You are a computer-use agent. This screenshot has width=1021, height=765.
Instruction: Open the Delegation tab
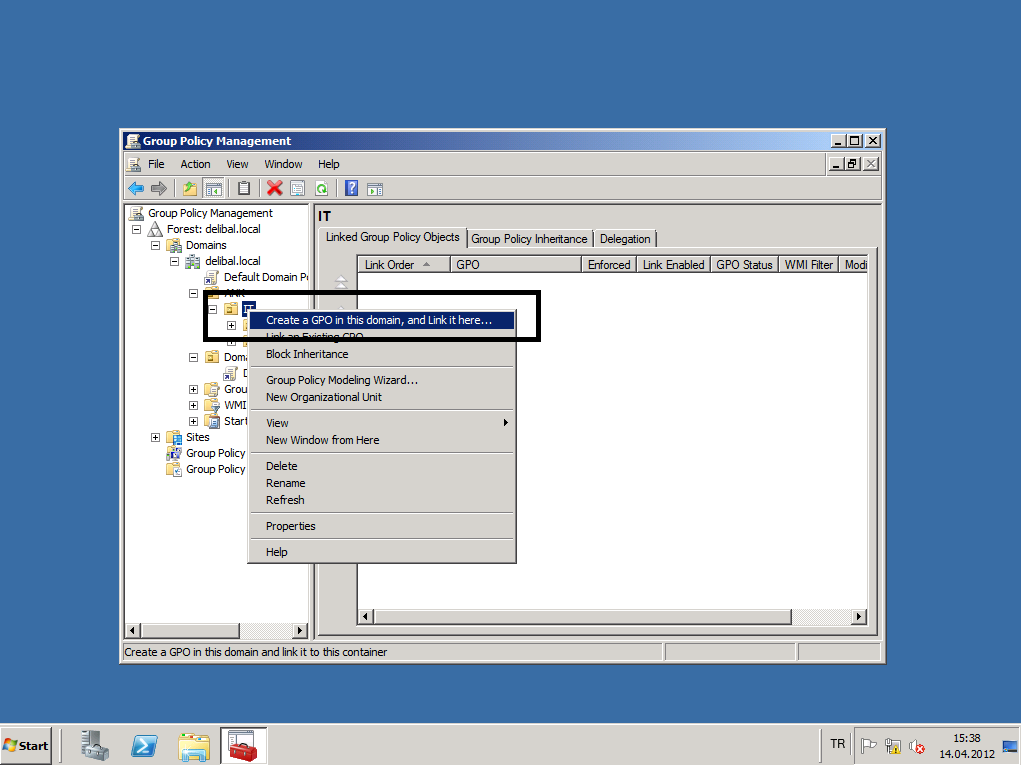coord(625,239)
